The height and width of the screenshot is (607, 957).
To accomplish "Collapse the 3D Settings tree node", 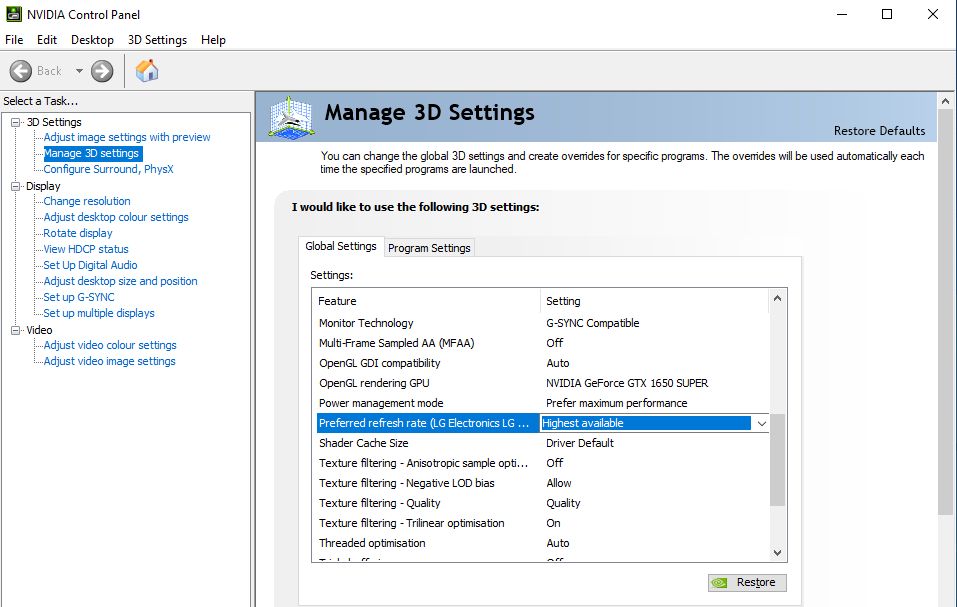I will [x=16, y=122].
